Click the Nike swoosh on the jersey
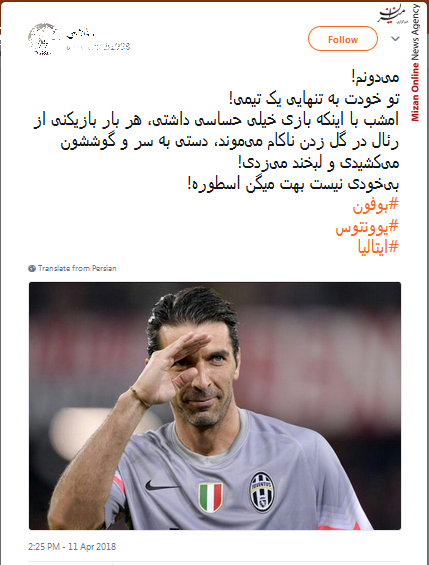The height and width of the screenshot is (565, 429). click(161, 485)
